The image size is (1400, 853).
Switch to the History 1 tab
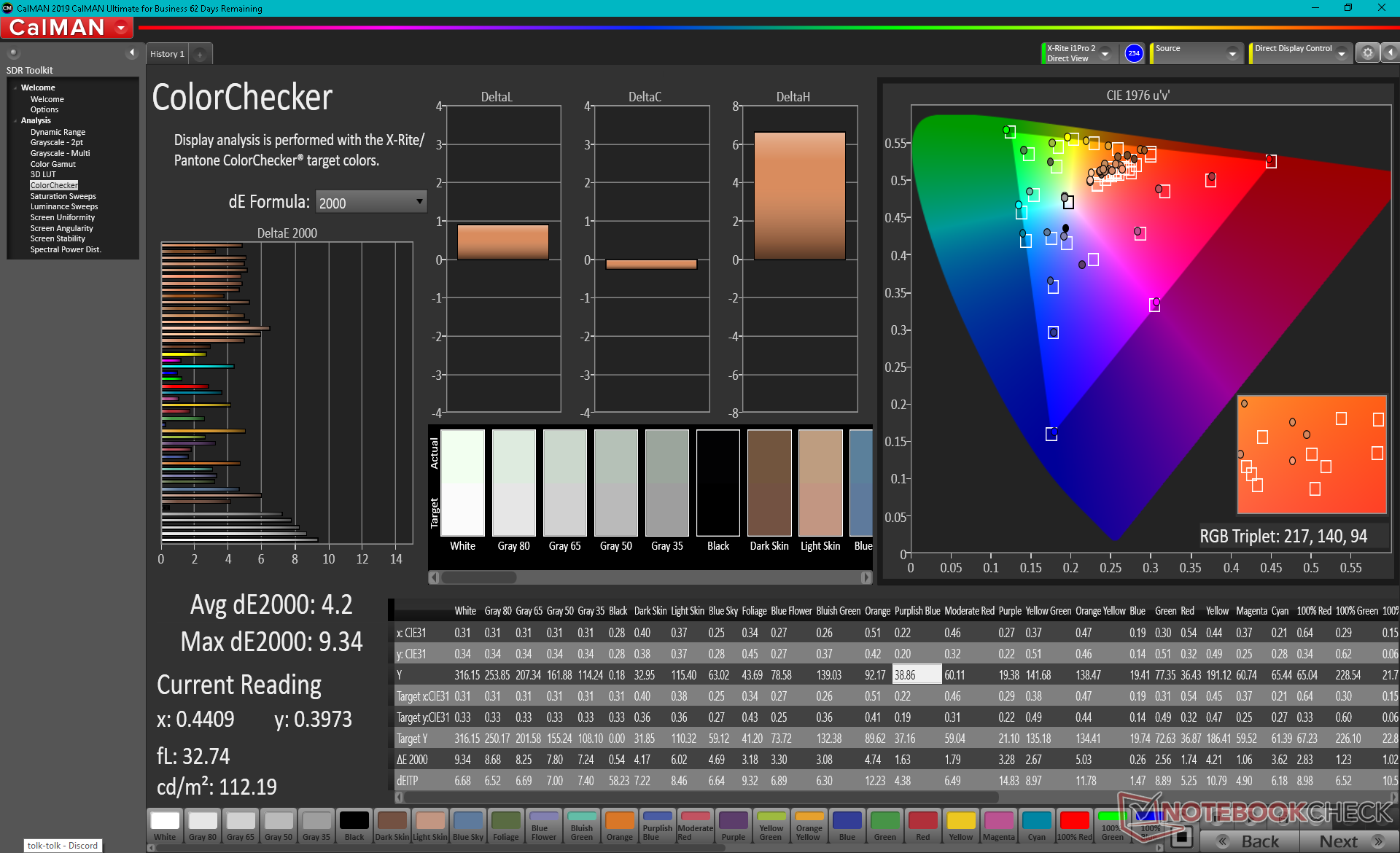point(167,54)
